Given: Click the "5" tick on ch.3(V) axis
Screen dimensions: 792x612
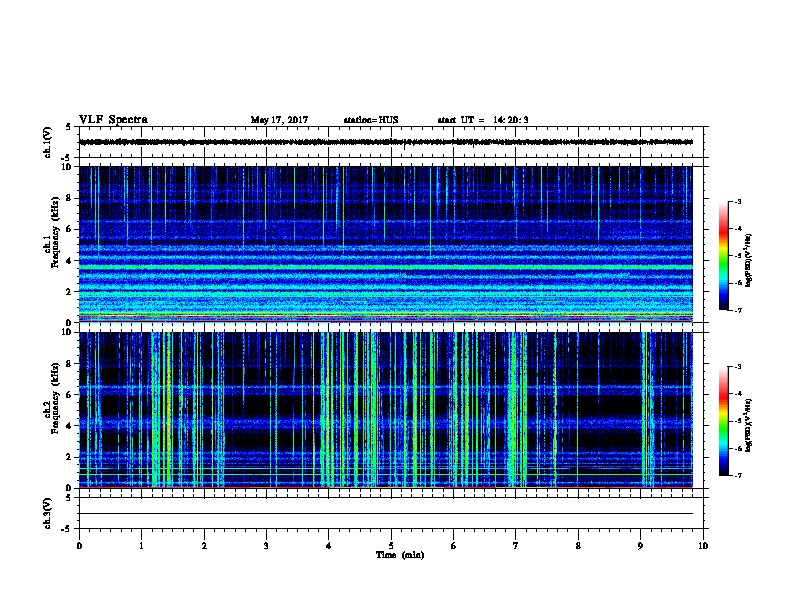Looking at the screenshot, I should click(69, 498).
